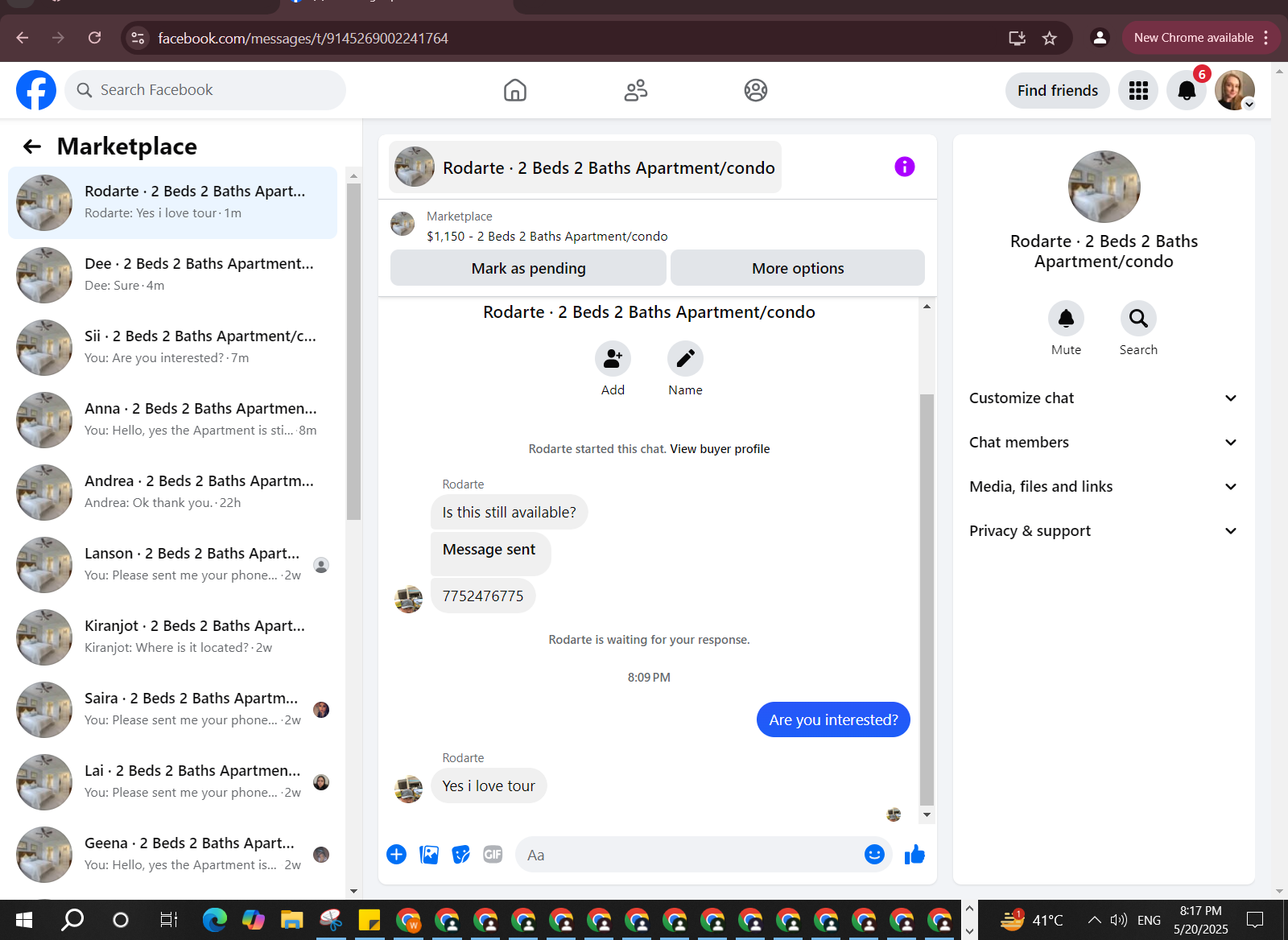Open the Groups icon in top navigation
The image size is (1288, 940).
coord(756,90)
